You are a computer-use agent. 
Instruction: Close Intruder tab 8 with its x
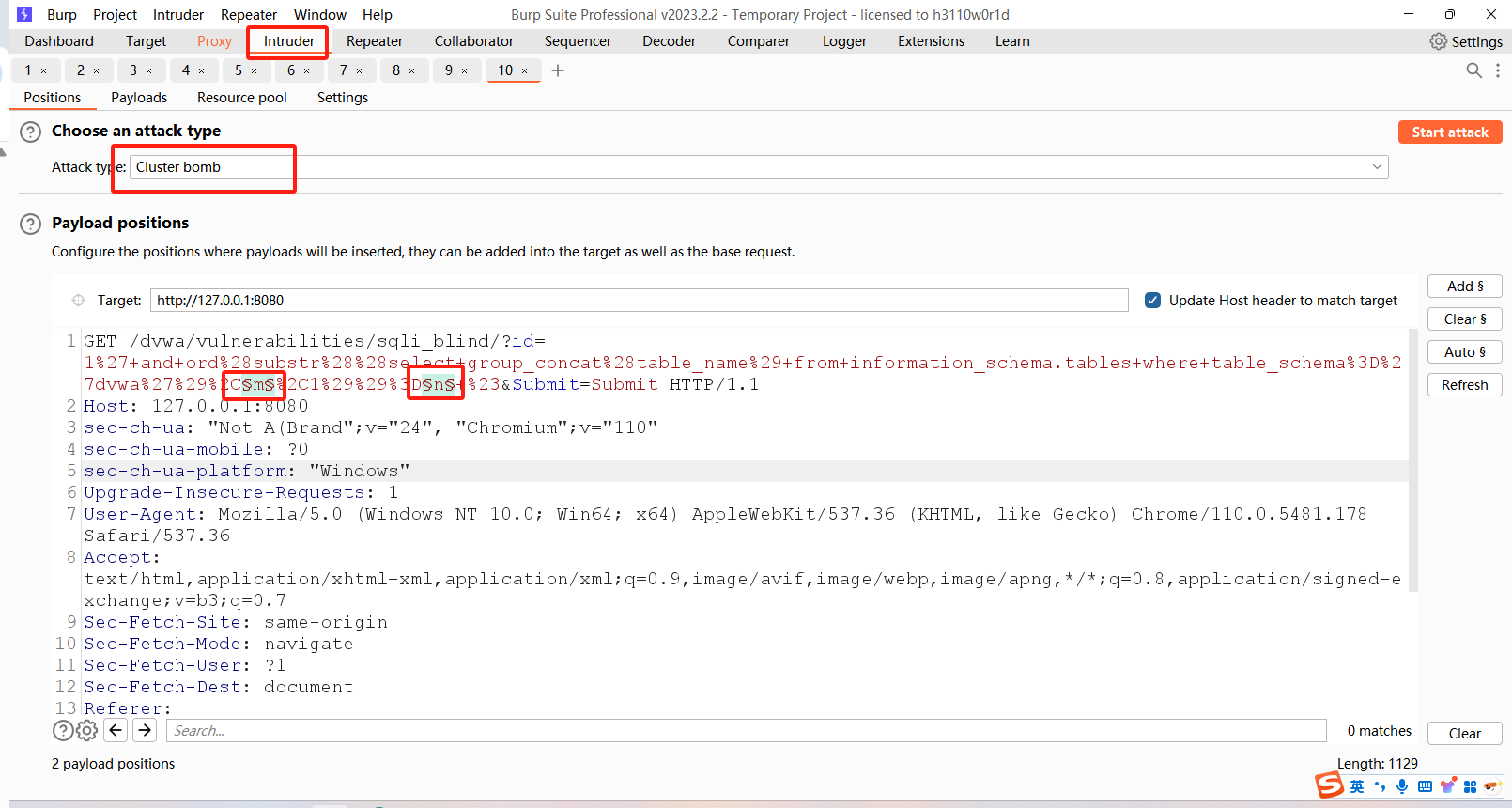(411, 70)
